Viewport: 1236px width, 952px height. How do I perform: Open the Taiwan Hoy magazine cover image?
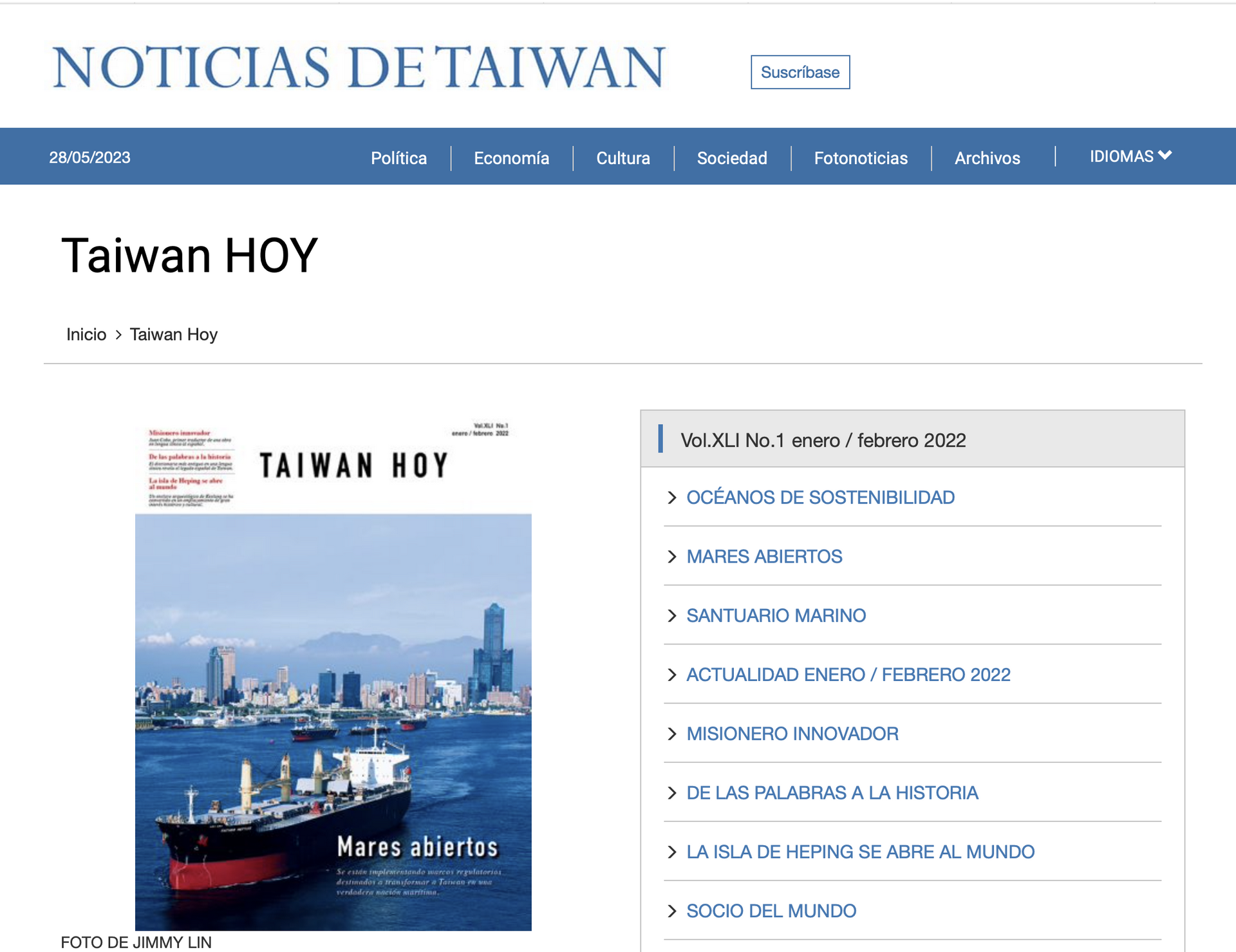click(333, 676)
